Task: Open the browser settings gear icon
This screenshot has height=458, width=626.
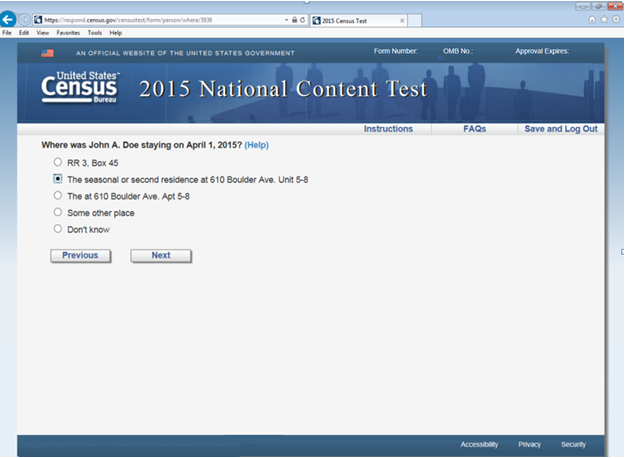Action: click(616, 20)
